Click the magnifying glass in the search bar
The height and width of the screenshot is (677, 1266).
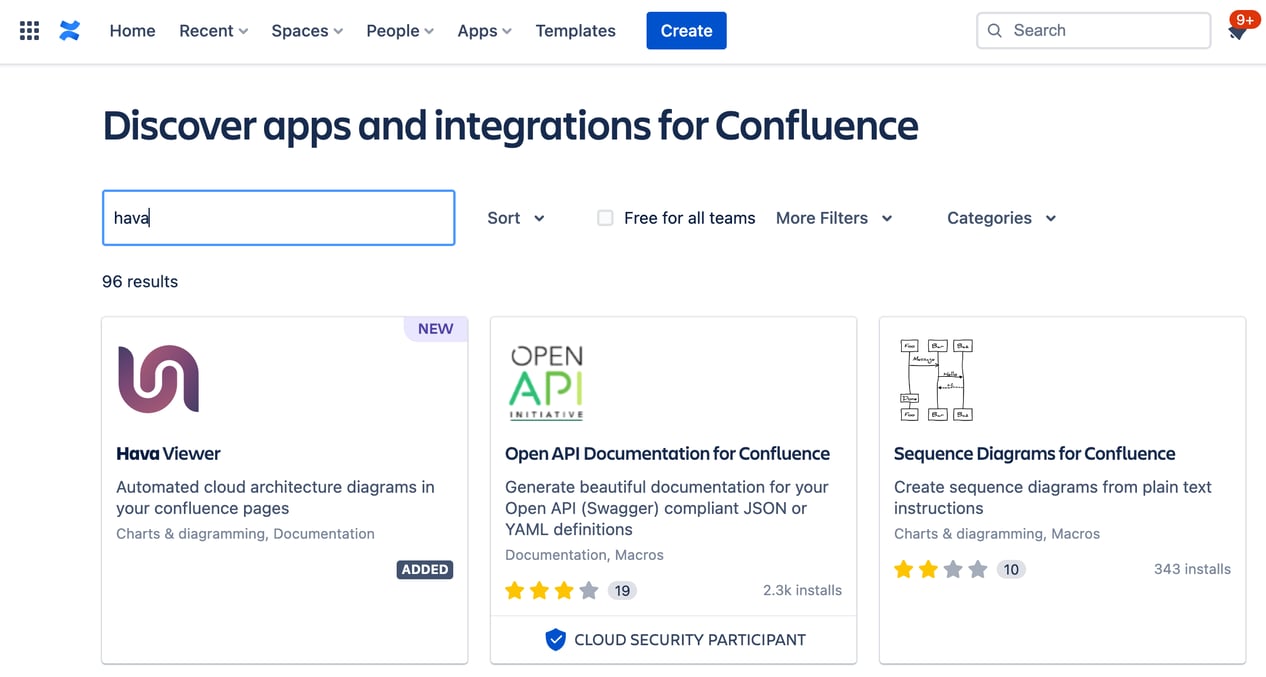click(995, 30)
